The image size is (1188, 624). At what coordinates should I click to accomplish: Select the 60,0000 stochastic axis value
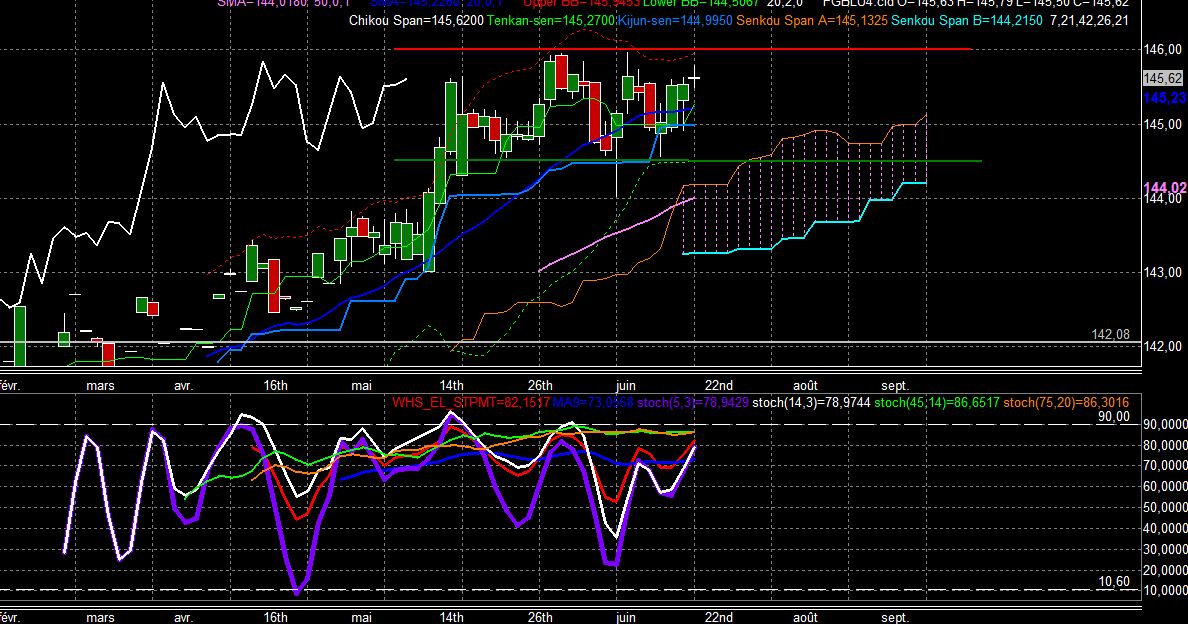coord(1165,487)
